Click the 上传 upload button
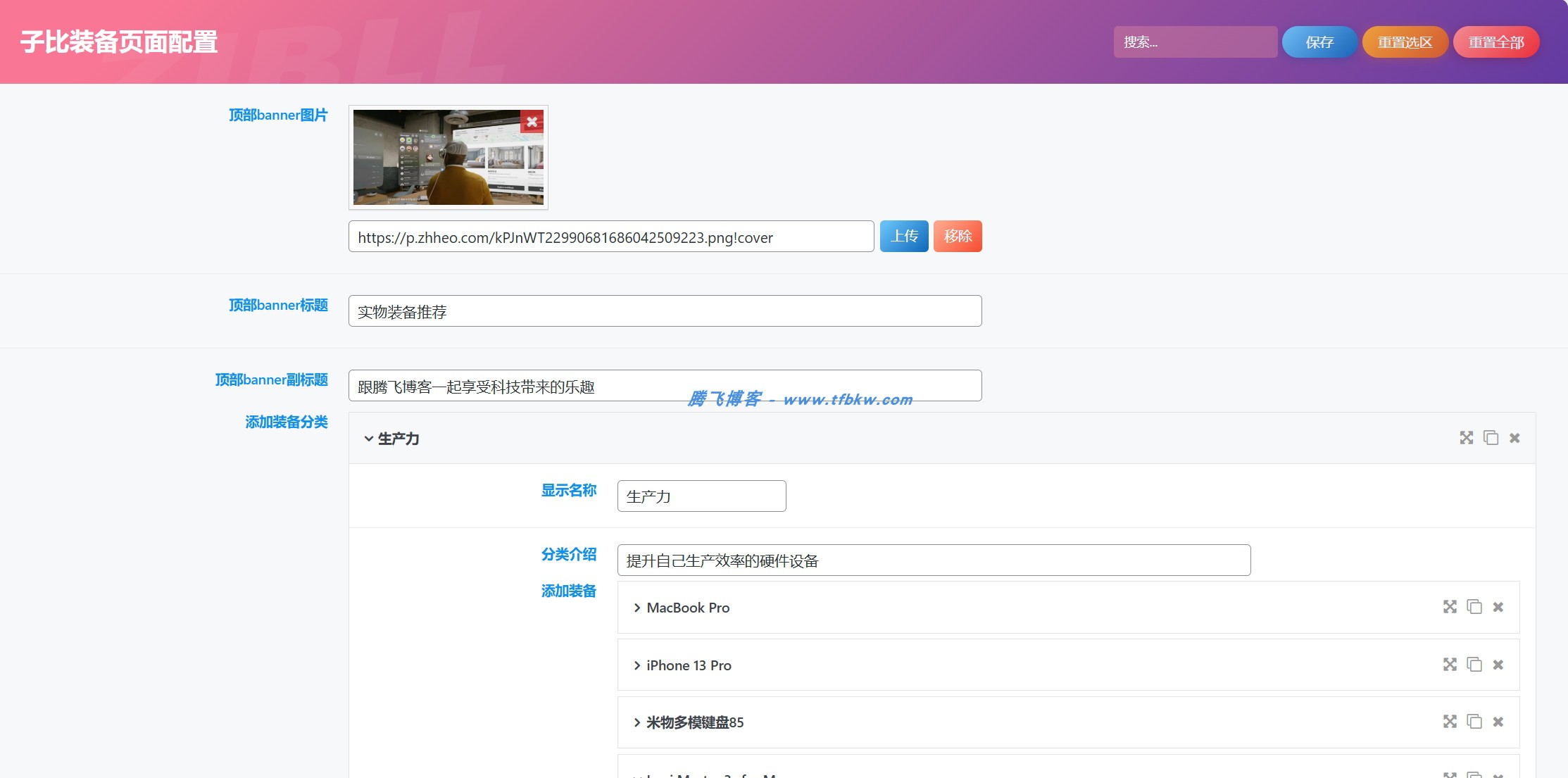 tap(903, 236)
